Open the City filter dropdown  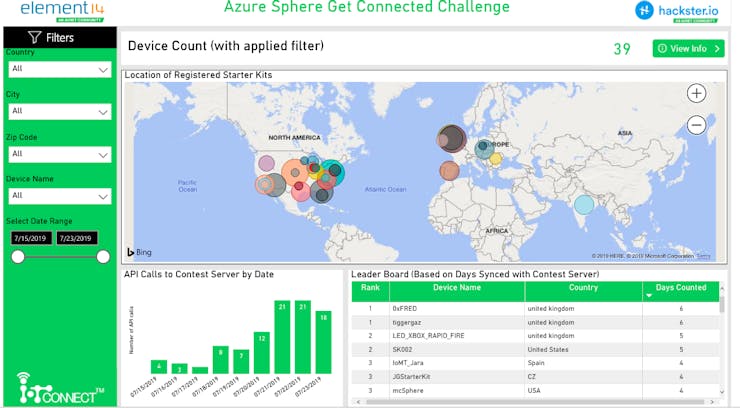[x=60, y=111]
